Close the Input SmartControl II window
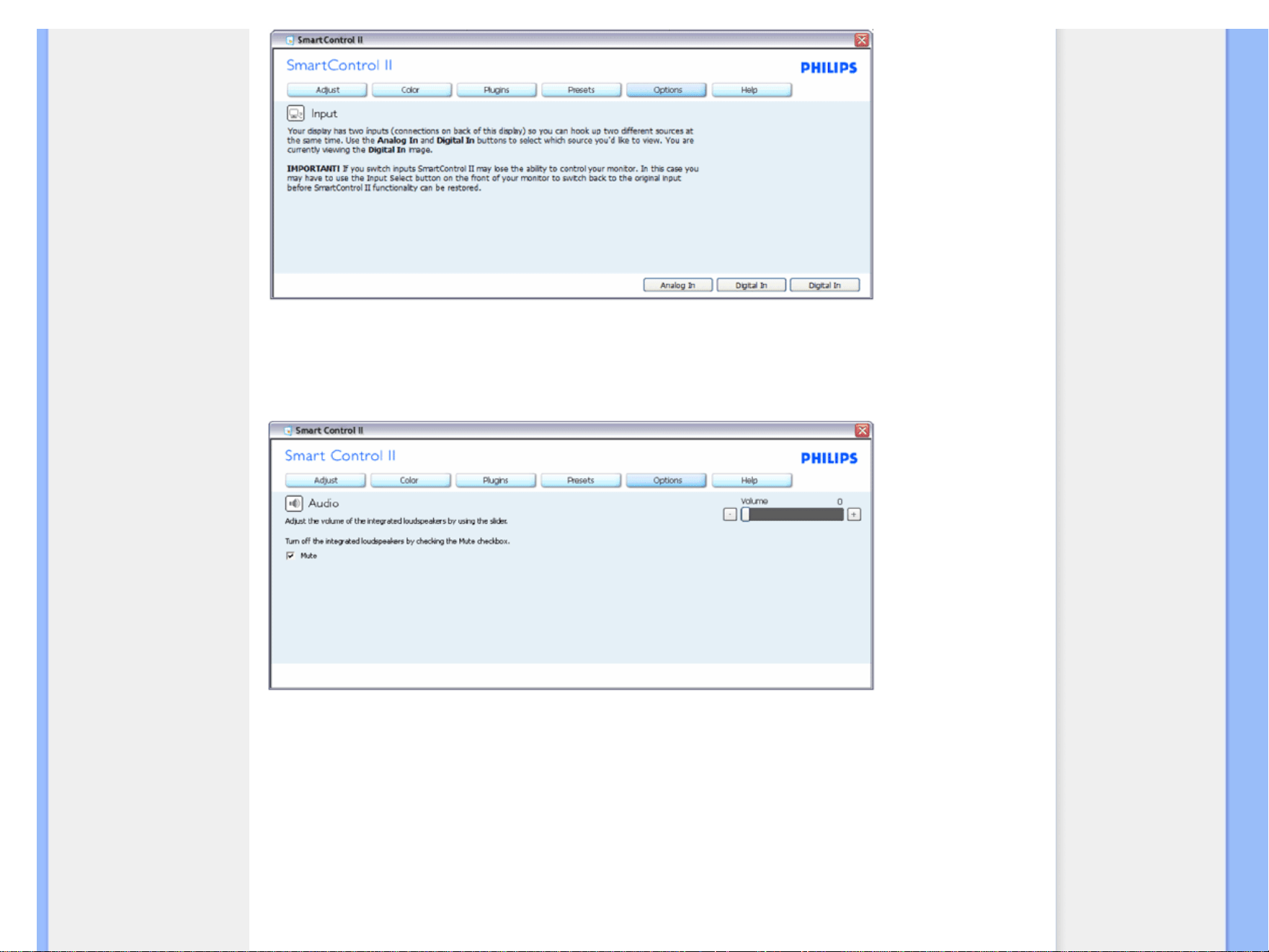 (x=862, y=40)
